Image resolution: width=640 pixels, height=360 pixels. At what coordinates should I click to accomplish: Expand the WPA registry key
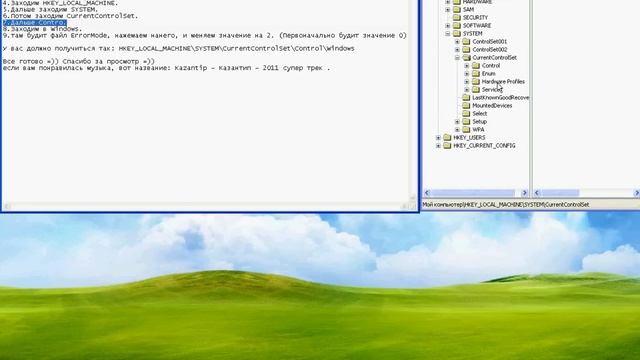click(x=457, y=129)
